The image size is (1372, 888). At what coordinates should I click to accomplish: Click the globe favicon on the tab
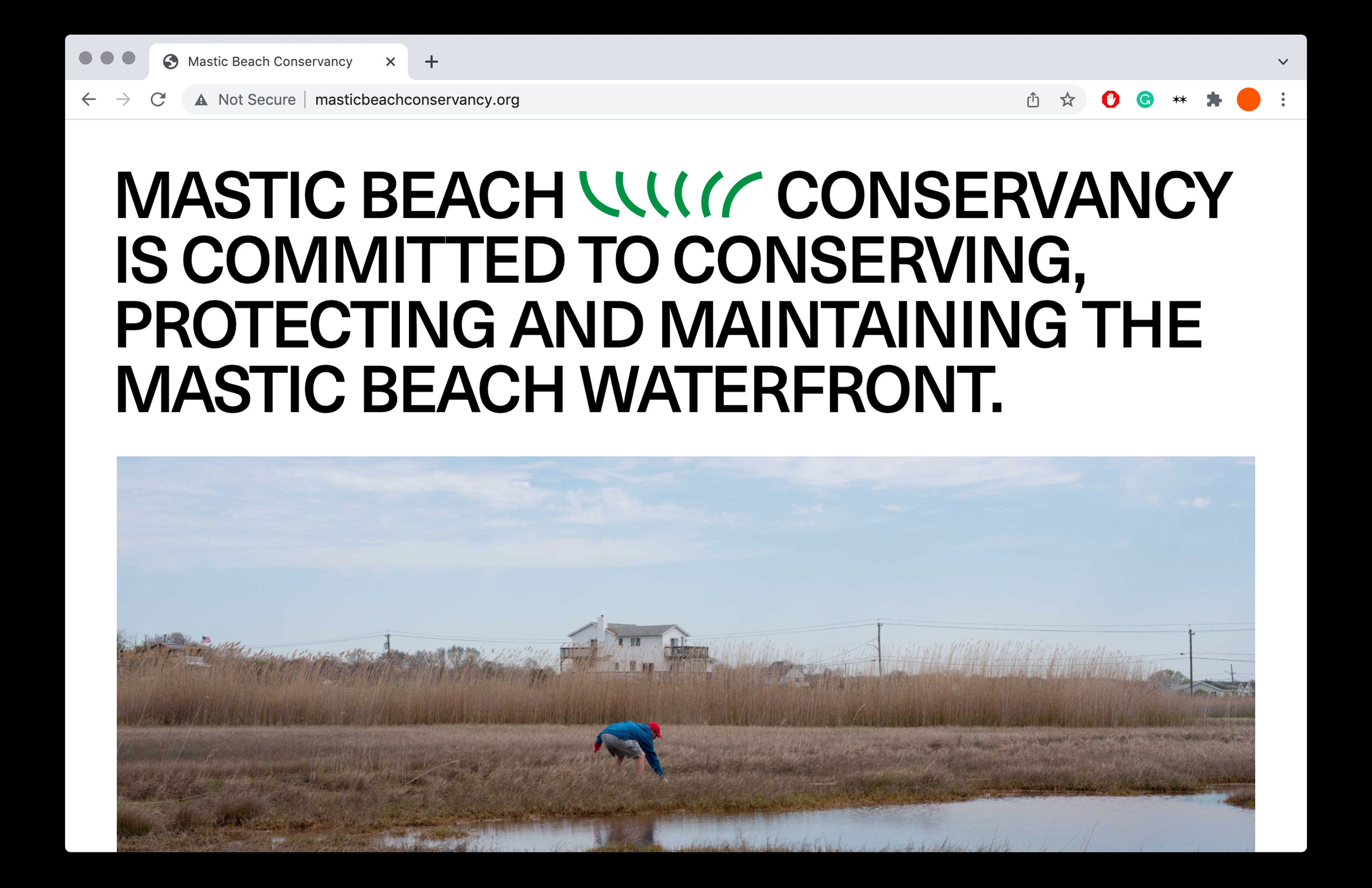(x=171, y=62)
